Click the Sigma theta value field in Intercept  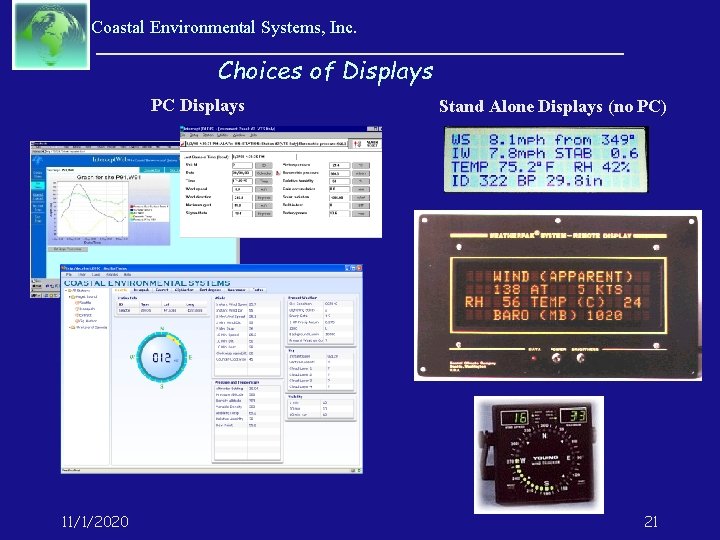click(242, 214)
